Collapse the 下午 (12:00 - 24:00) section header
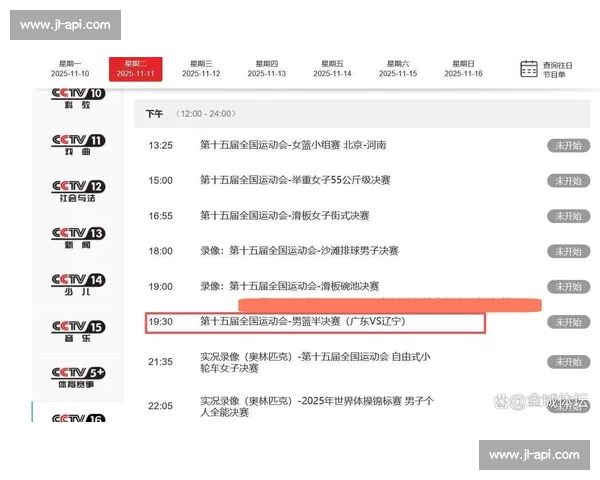The image size is (600, 480). pos(190,114)
